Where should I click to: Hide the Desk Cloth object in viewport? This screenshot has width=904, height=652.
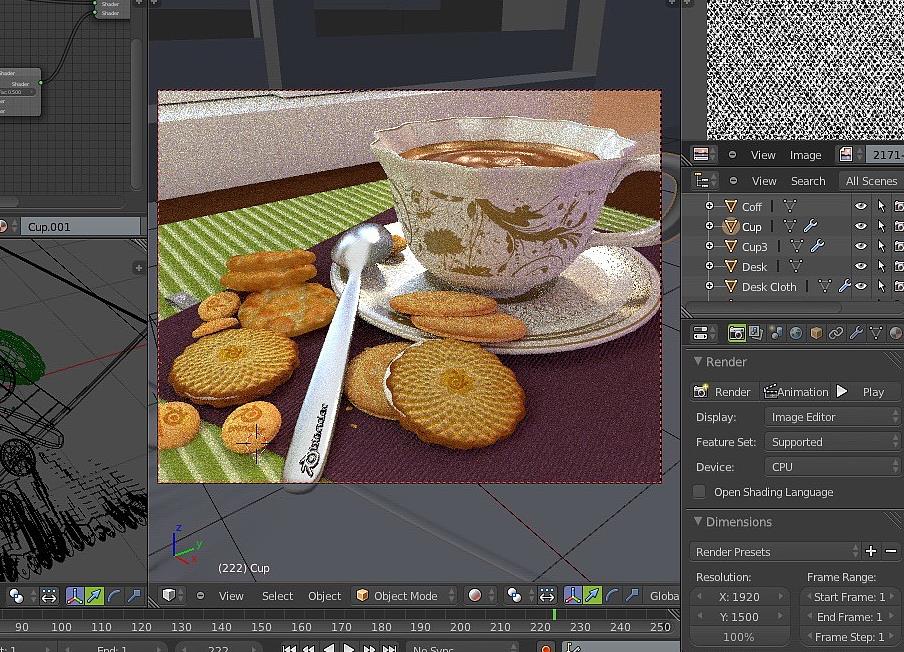coord(861,286)
